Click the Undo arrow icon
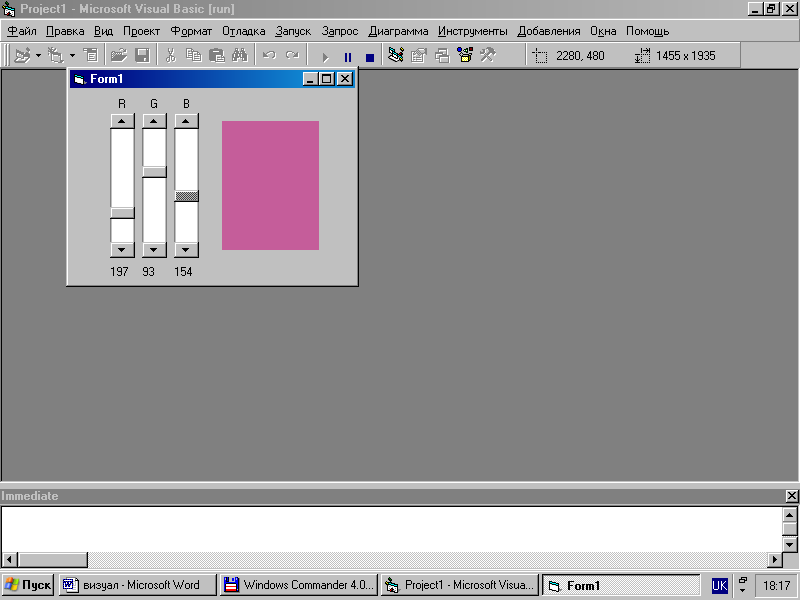800x600 pixels. point(269,55)
